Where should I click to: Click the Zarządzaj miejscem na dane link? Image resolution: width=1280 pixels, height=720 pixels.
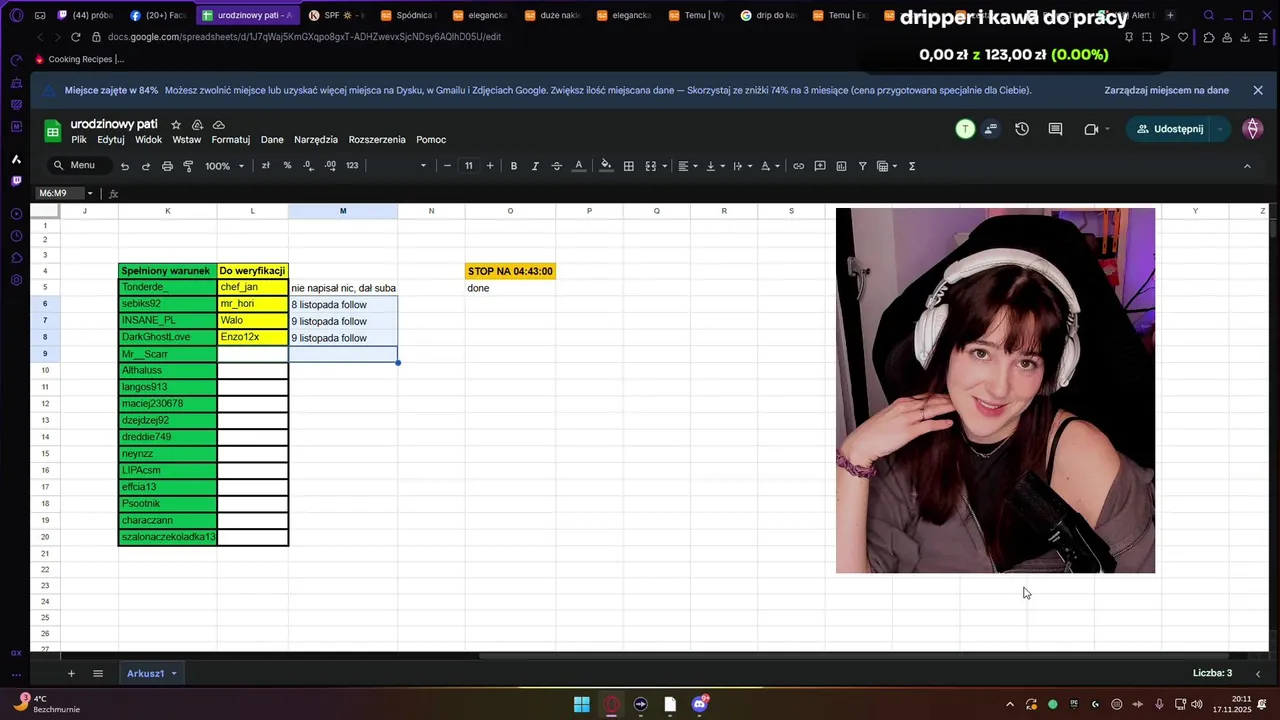pos(1166,90)
